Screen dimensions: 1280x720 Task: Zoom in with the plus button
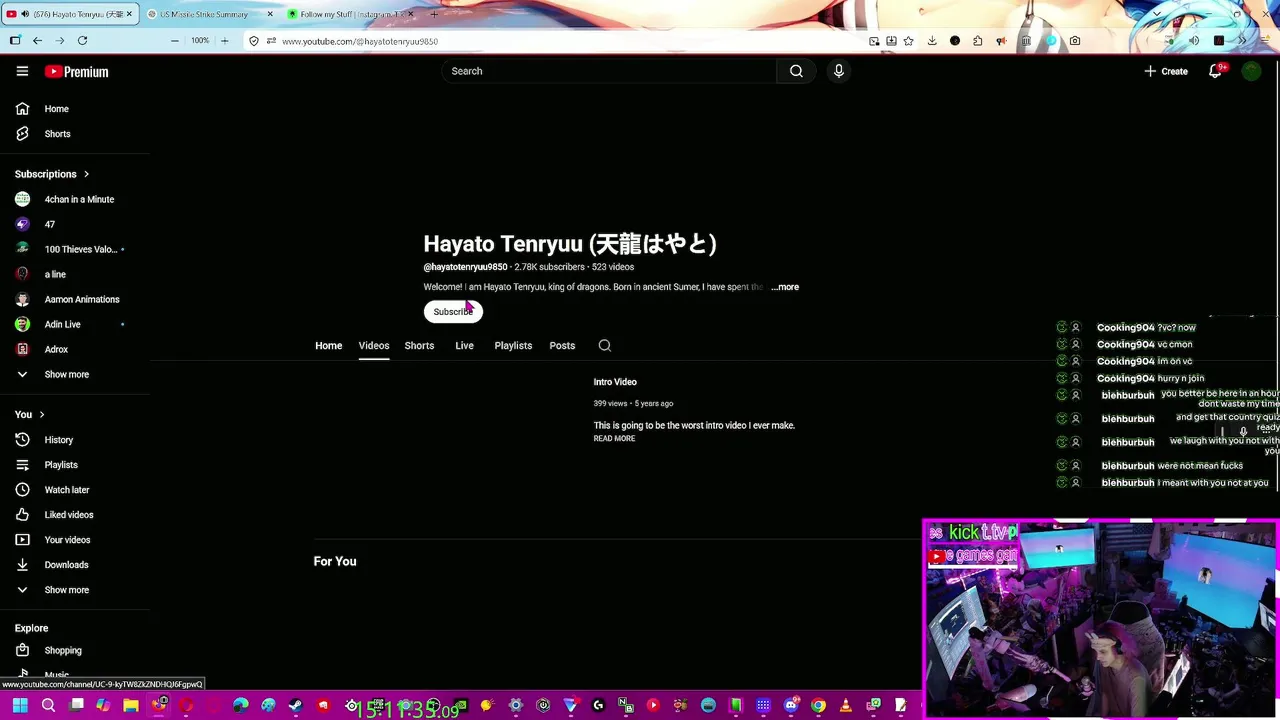(224, 41)
